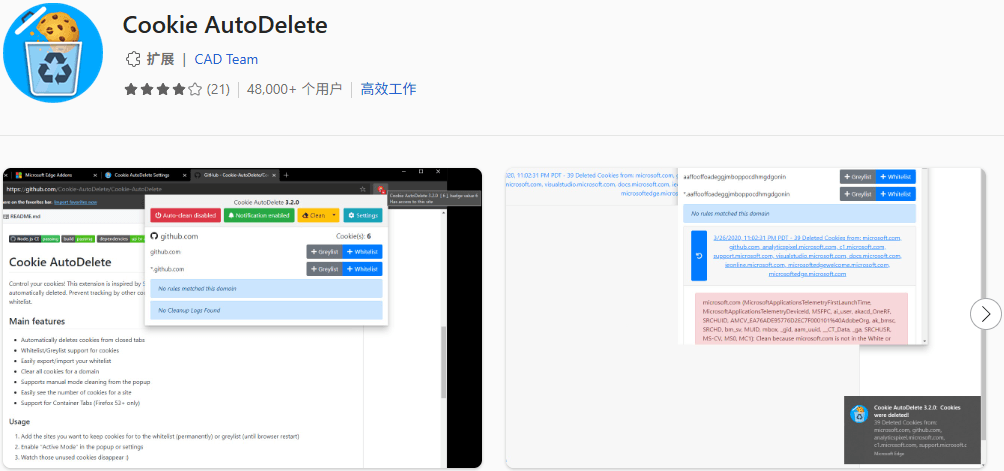Click the Settings gear button in popup
This screenshot has width=1004, height=471.
[363, 215]
